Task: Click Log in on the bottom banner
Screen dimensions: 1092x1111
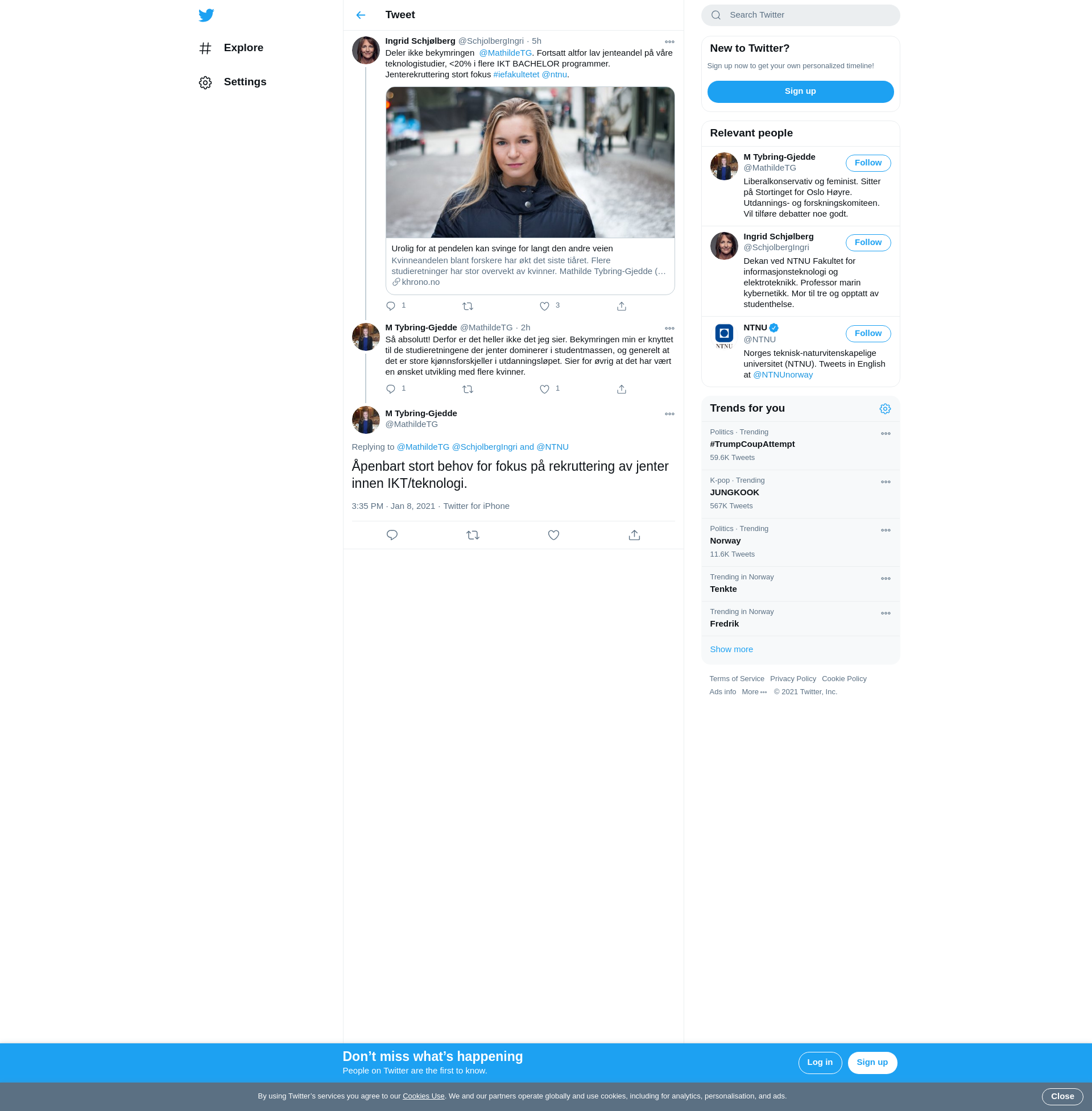Action: tap(820, 1063)
